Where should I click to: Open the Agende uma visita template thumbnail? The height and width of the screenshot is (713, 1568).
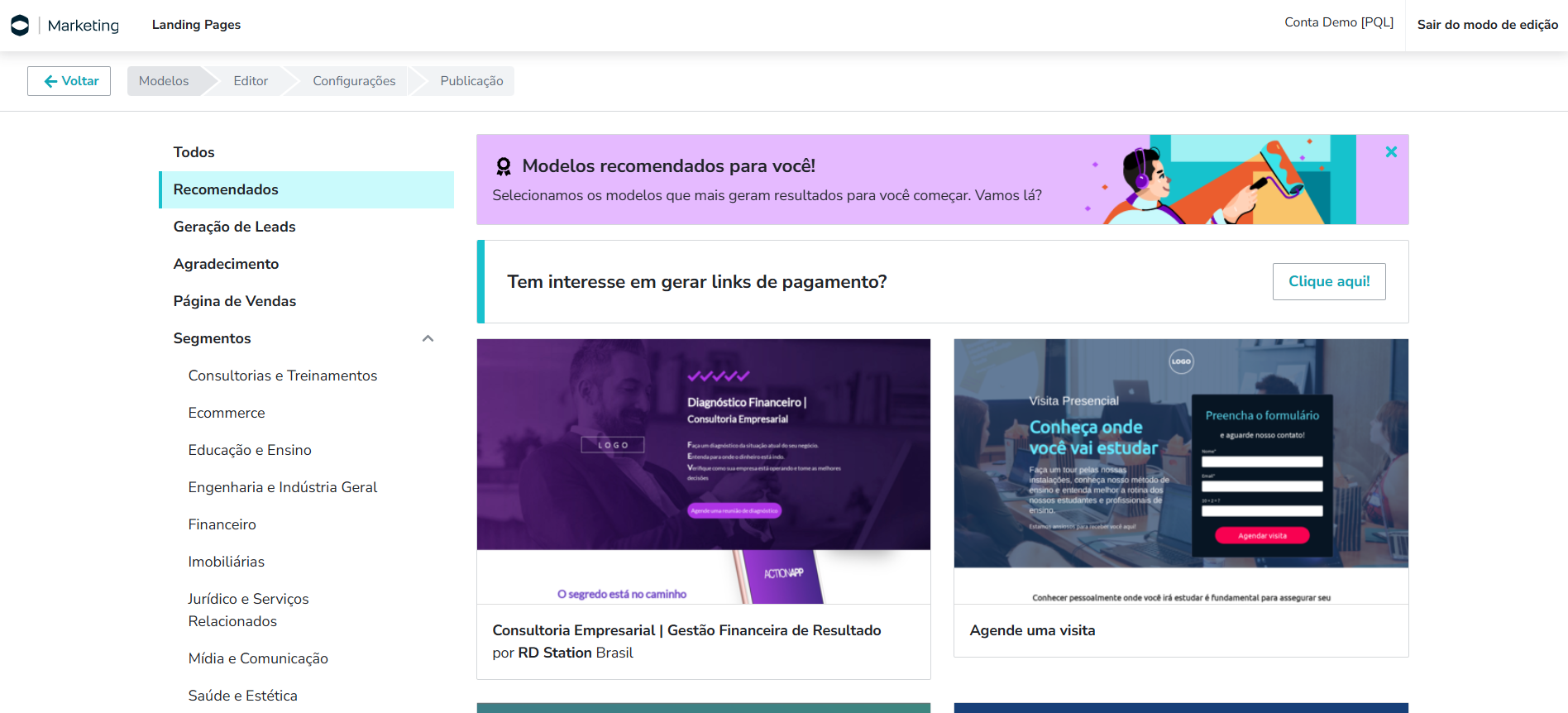coord(1181,471)
